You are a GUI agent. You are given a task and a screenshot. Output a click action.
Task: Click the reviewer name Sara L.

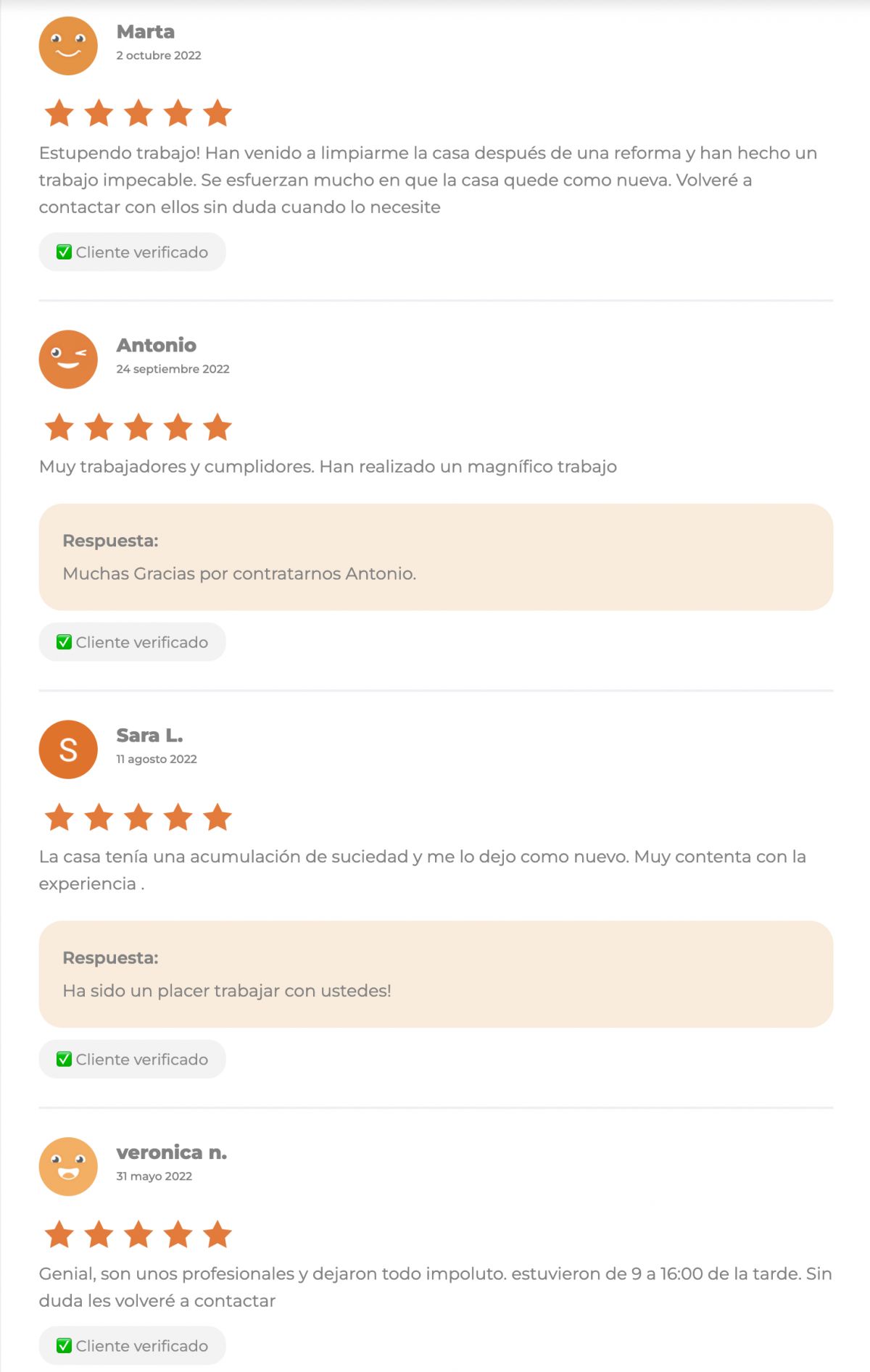click(149, 736)
